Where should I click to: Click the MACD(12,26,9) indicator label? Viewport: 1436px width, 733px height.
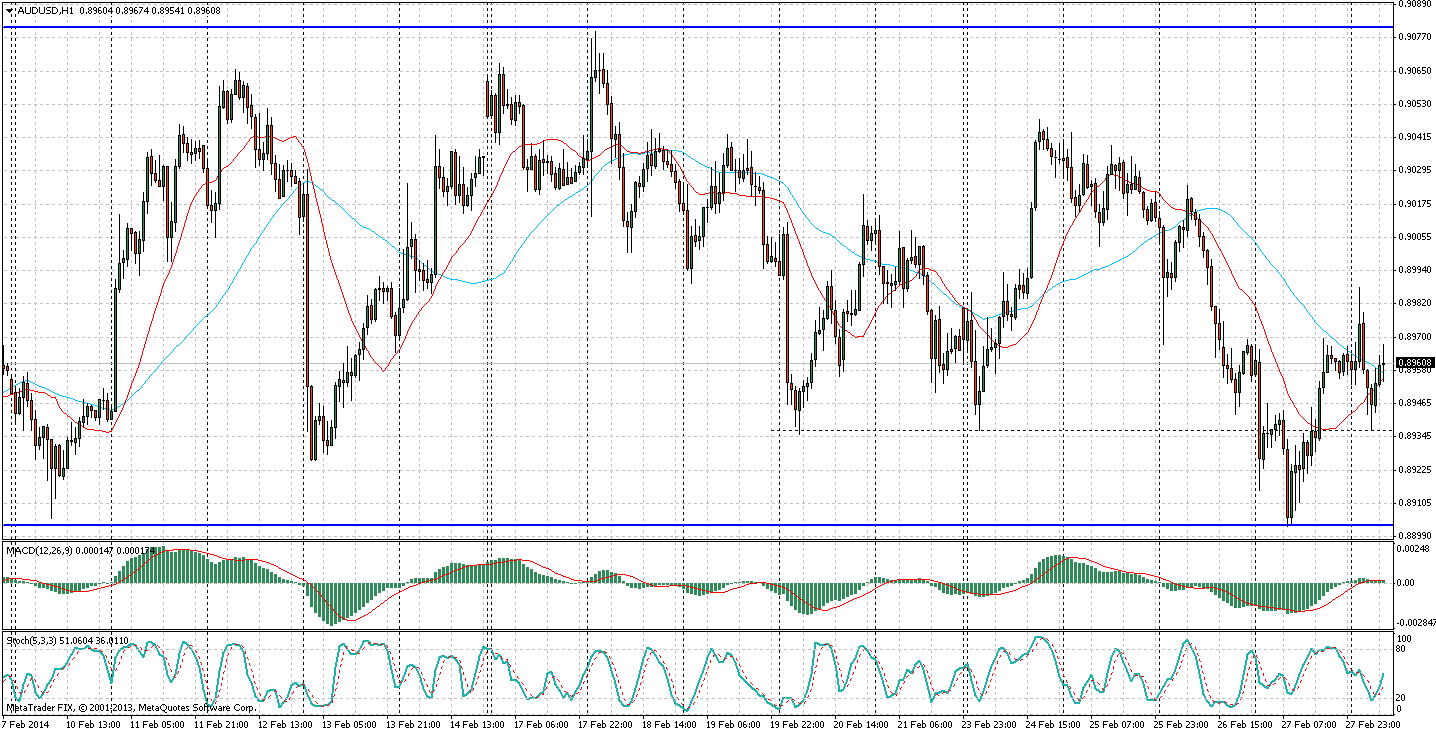(40, 550)
